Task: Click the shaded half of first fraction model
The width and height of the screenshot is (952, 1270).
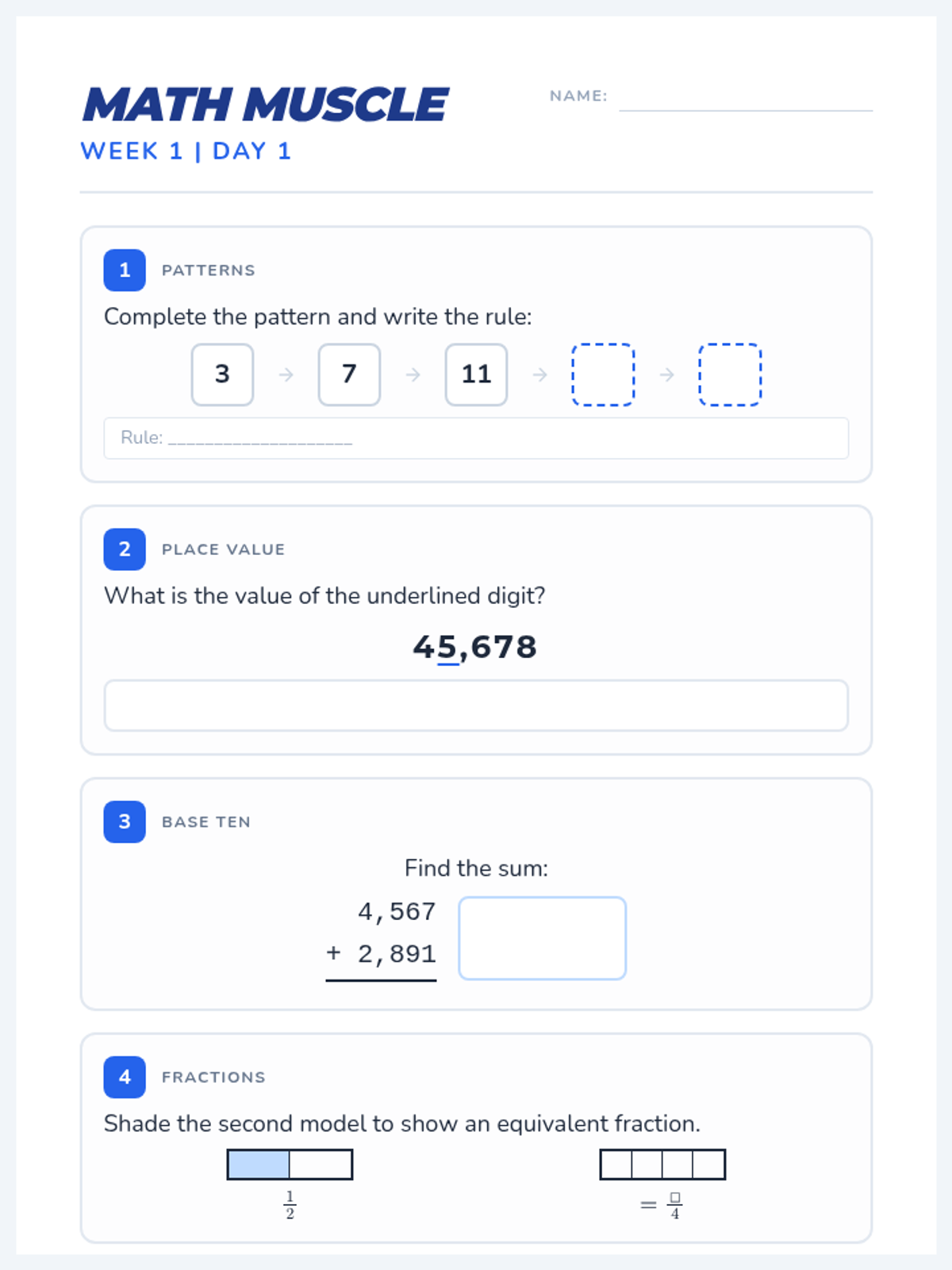Action: pyautogui.click(x=259, y=1164)
